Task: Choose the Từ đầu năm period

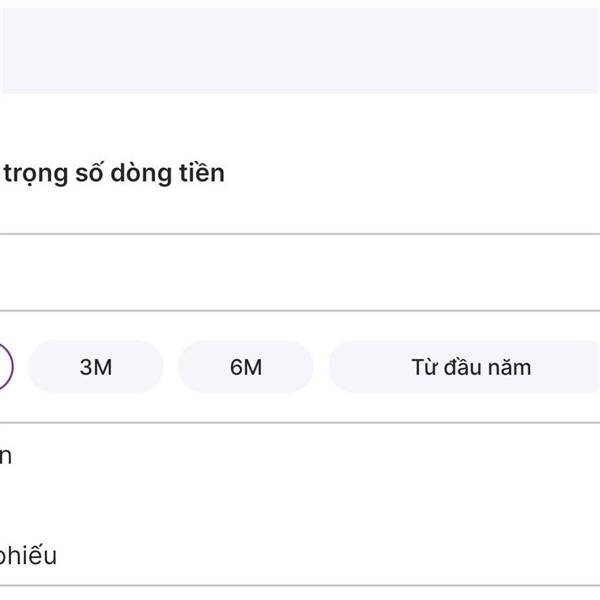Action: 470,367
